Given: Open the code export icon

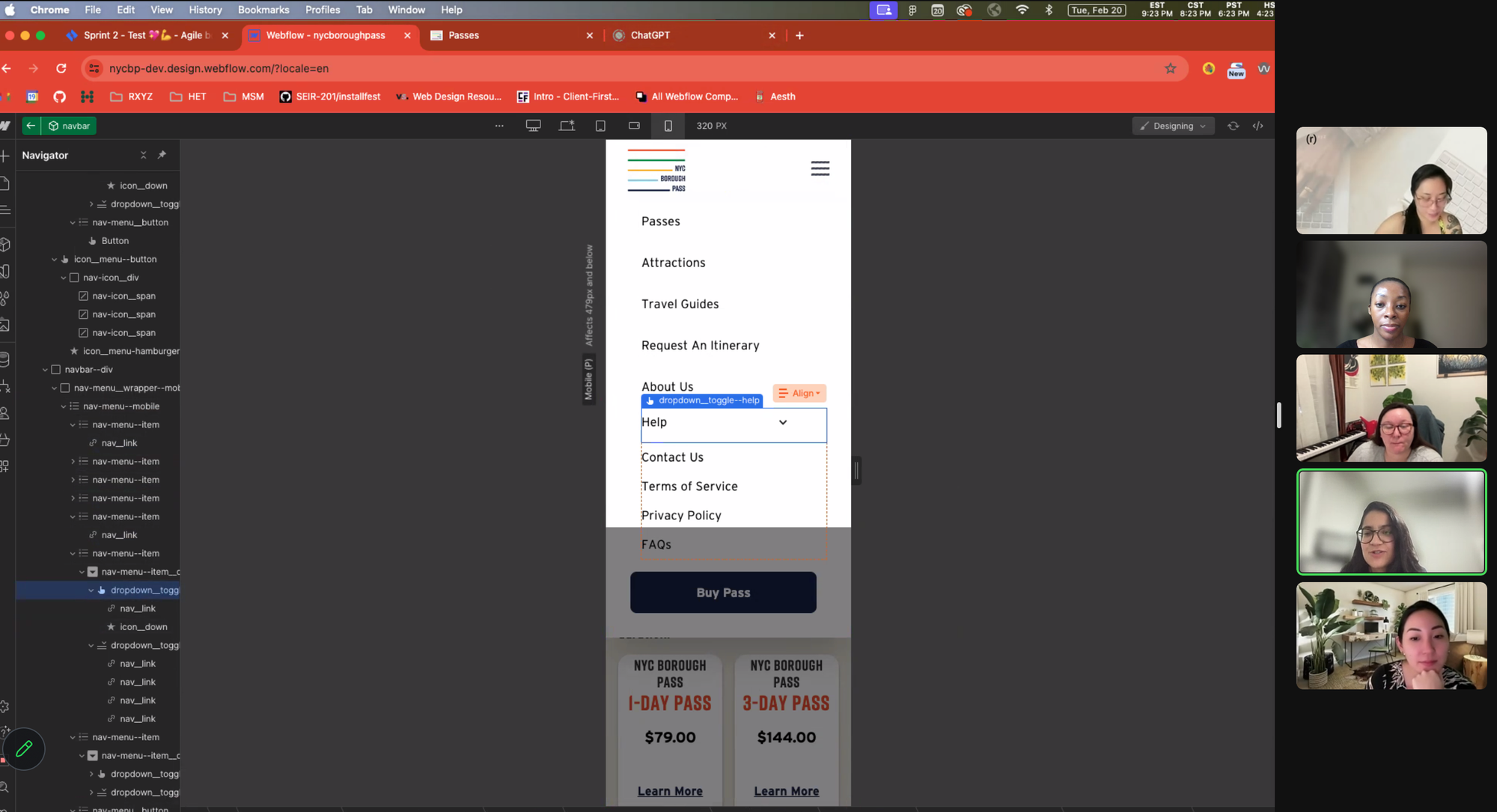Looking at the screenshot, I should click(x=1257, y=126).
